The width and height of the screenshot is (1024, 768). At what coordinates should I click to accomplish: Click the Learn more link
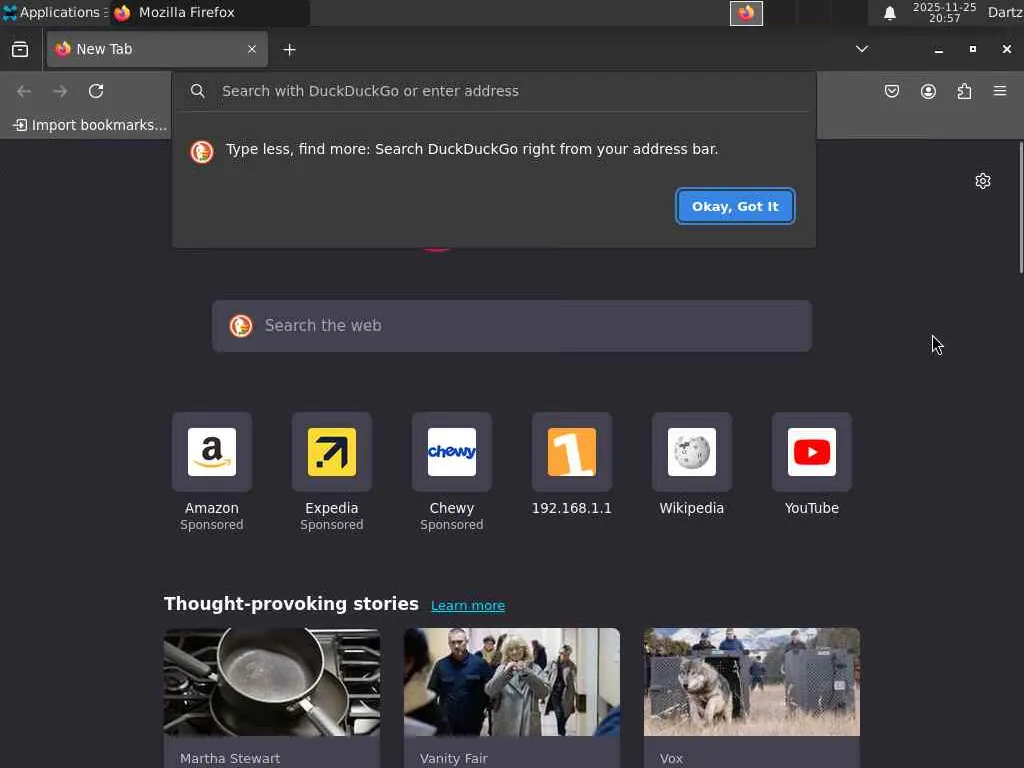pyautogui.click(x=468, y=605)
